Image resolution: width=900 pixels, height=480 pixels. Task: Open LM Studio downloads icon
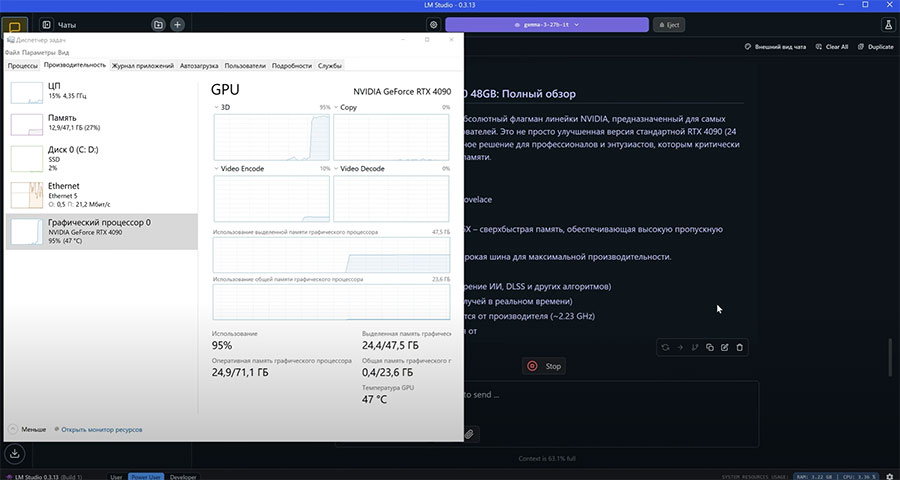[15, 453]
